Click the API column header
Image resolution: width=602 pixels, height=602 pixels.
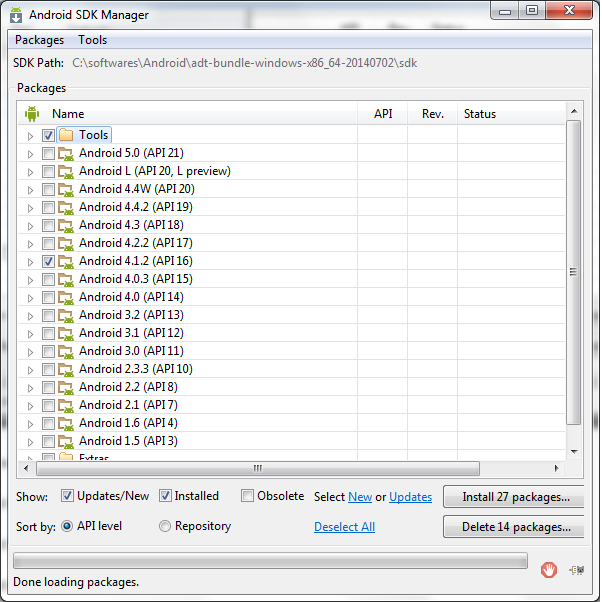383,114
